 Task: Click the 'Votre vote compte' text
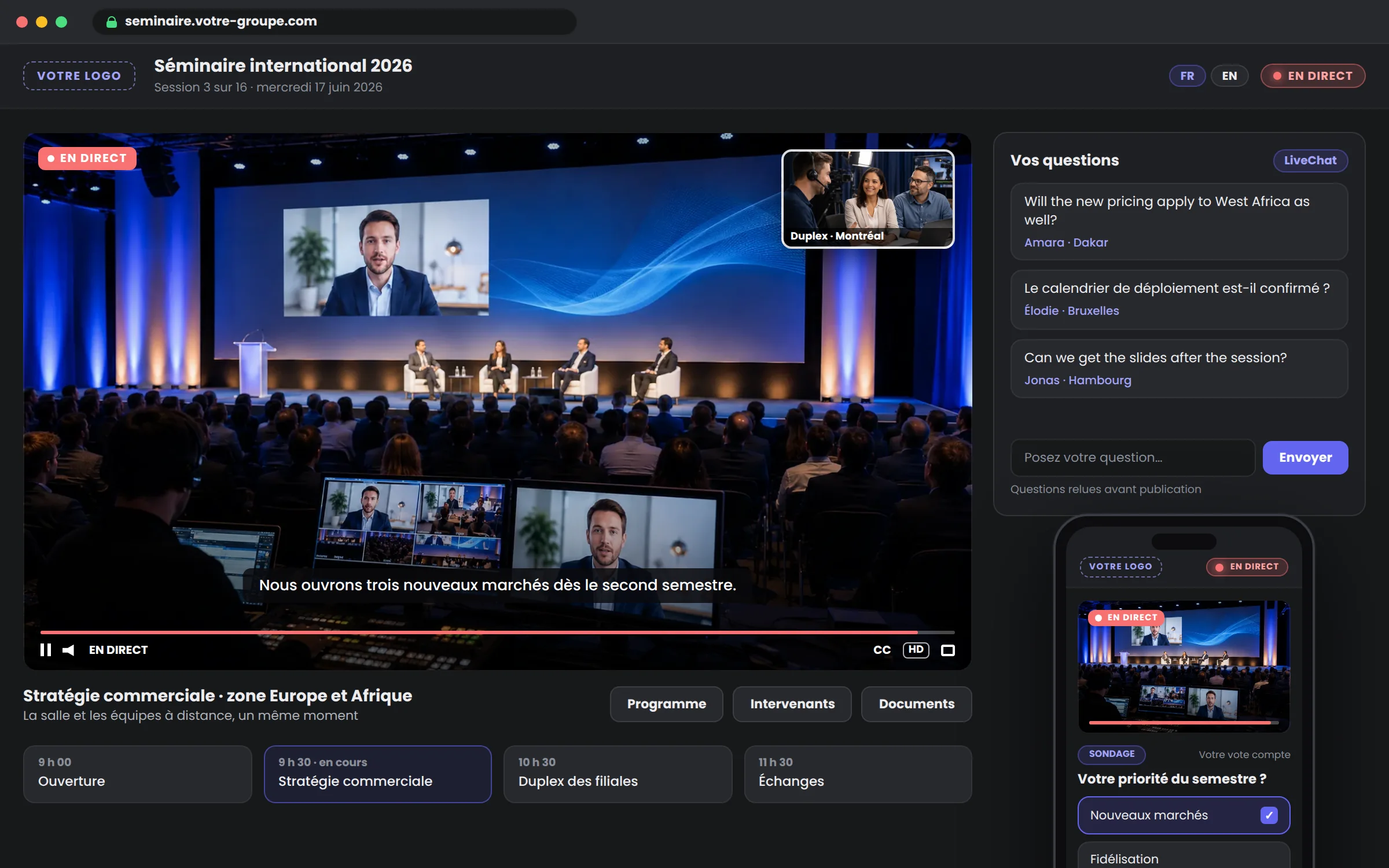(1244, 755)
